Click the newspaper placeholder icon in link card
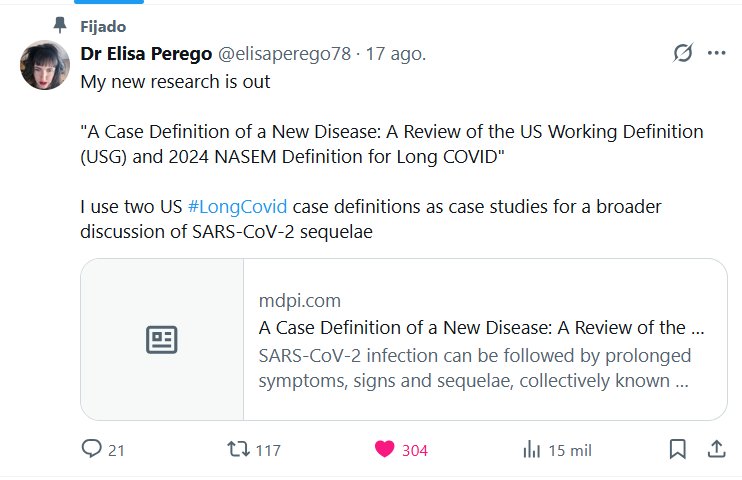Screen dimensions: 742x480 pyautogui.click(x=162, y=340)
